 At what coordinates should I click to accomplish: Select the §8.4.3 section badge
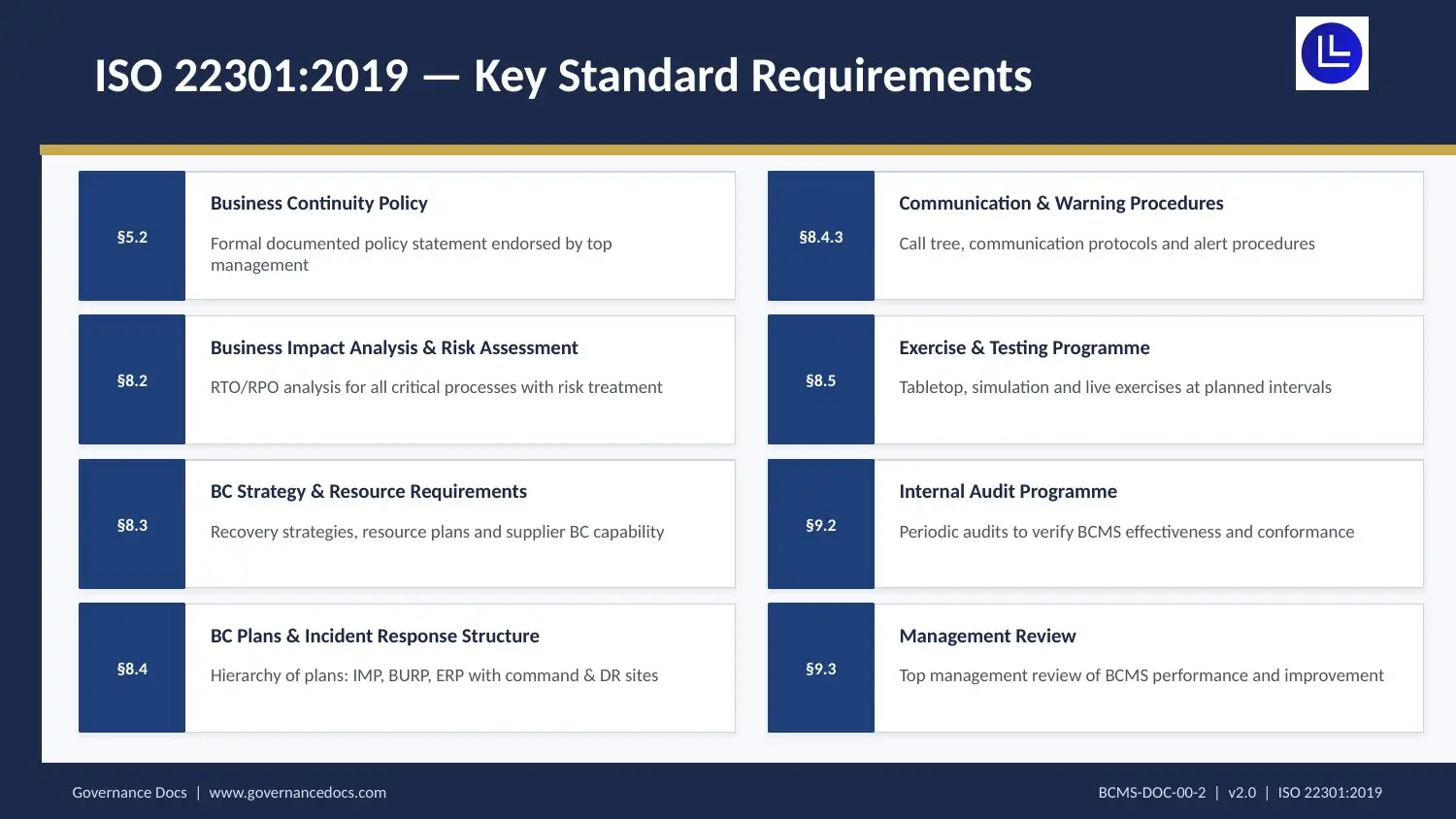click(820, 235)
